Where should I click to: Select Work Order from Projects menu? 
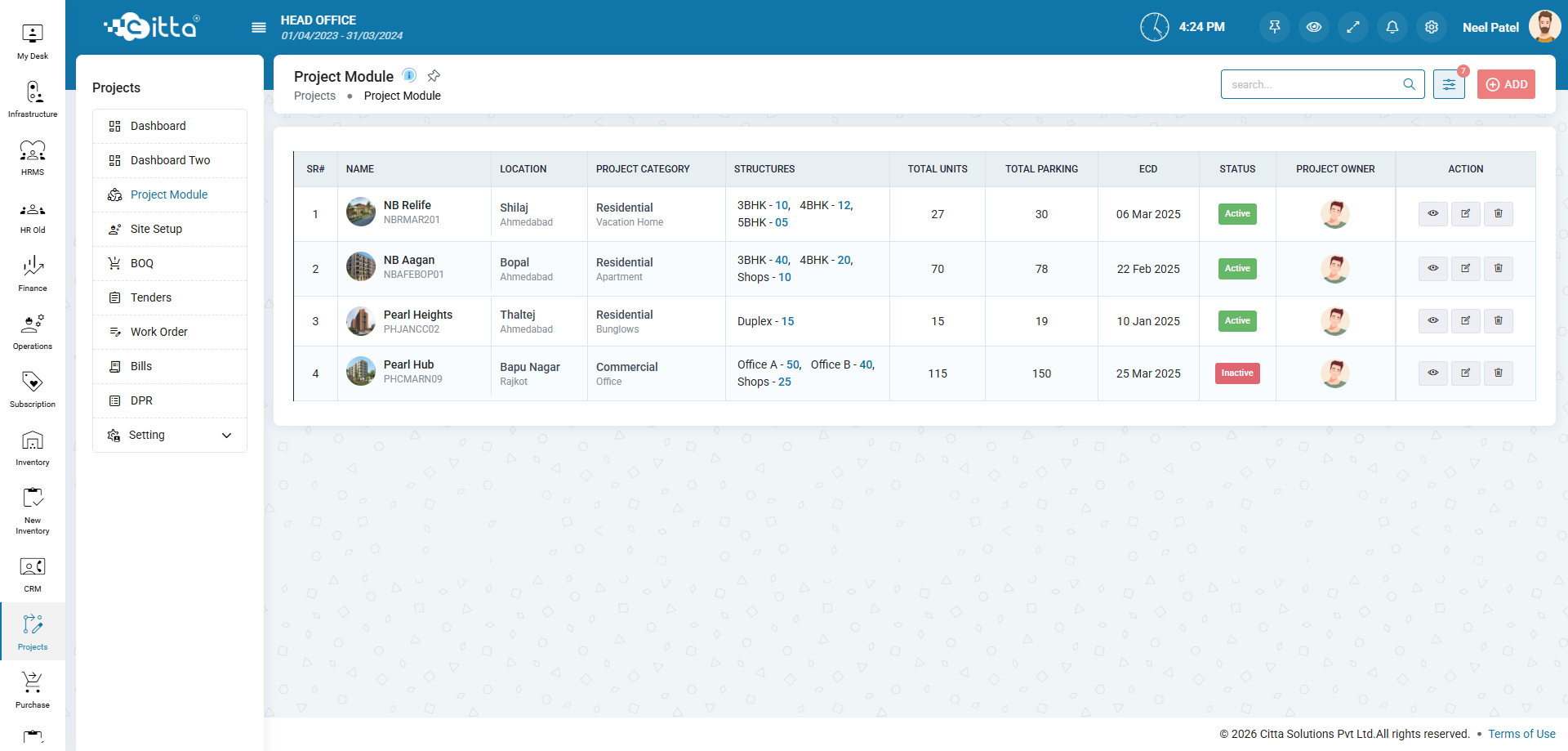(x=158, y=333)
